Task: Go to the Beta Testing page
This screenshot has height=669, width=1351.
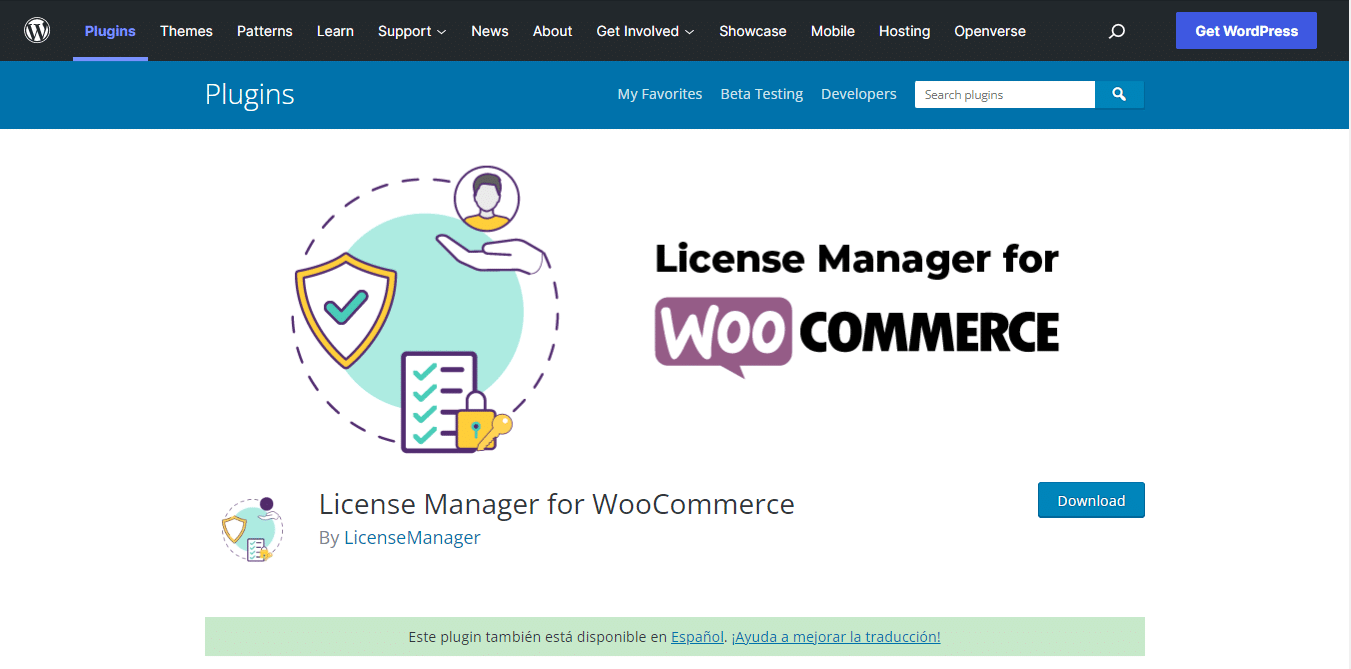Action: point(761,93)
